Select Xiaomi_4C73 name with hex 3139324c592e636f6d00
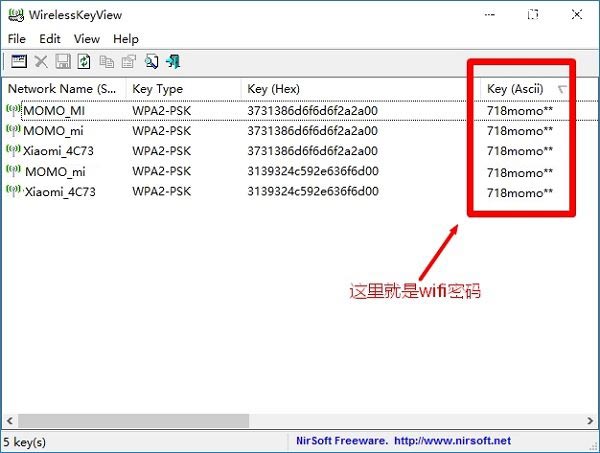The height and width of the screenshot is (453, 600). click(x=60, y=191)
